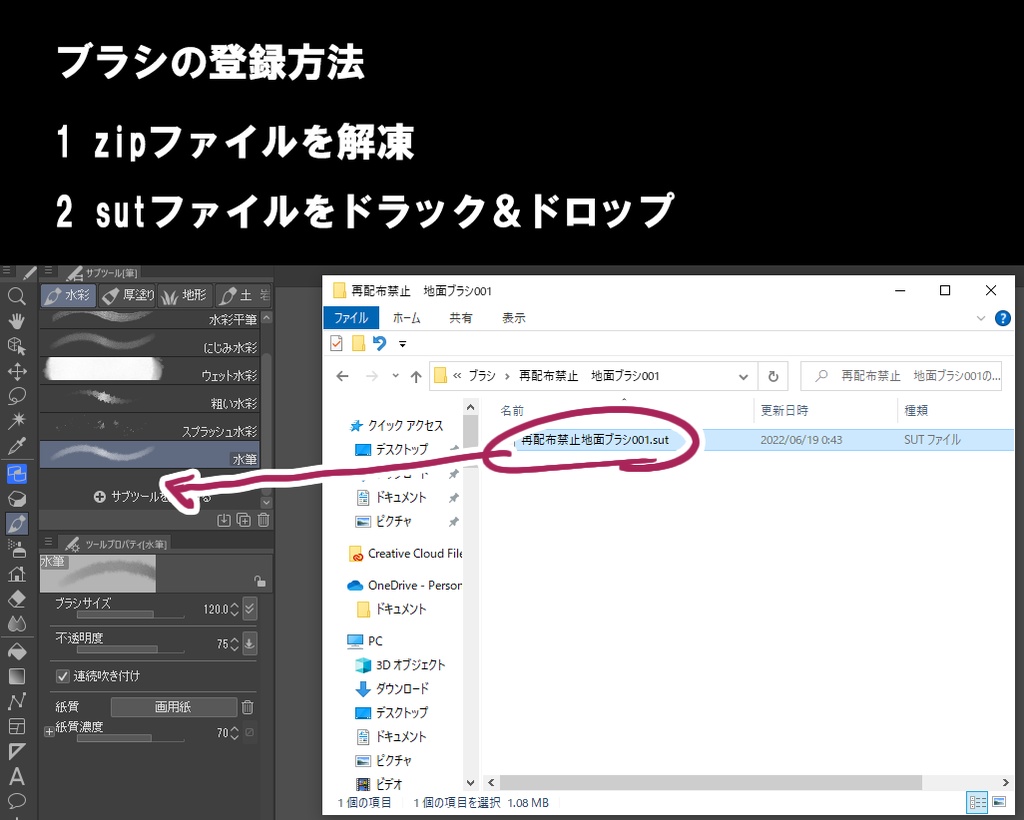Click the trash icon to delete the sub tool
1024x820 pixels.
click(263, 520)
